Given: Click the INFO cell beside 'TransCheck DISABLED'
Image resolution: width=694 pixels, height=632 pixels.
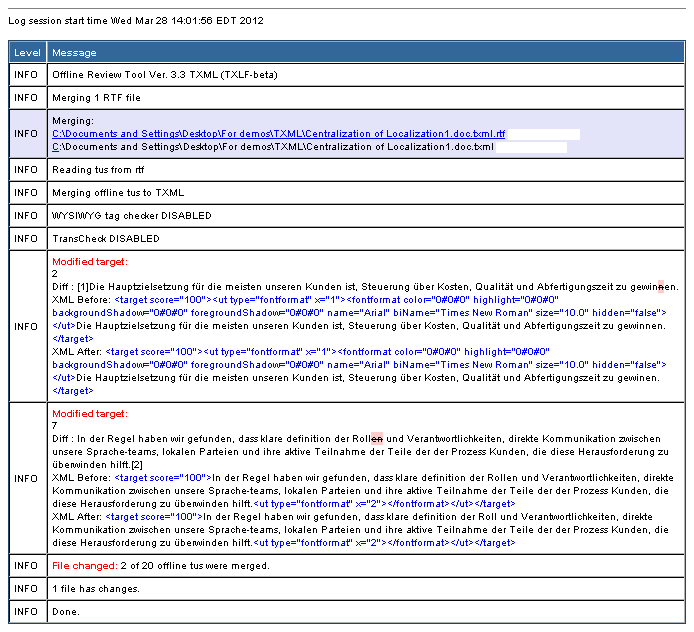Looking at the screenshot, I should 26,239.
